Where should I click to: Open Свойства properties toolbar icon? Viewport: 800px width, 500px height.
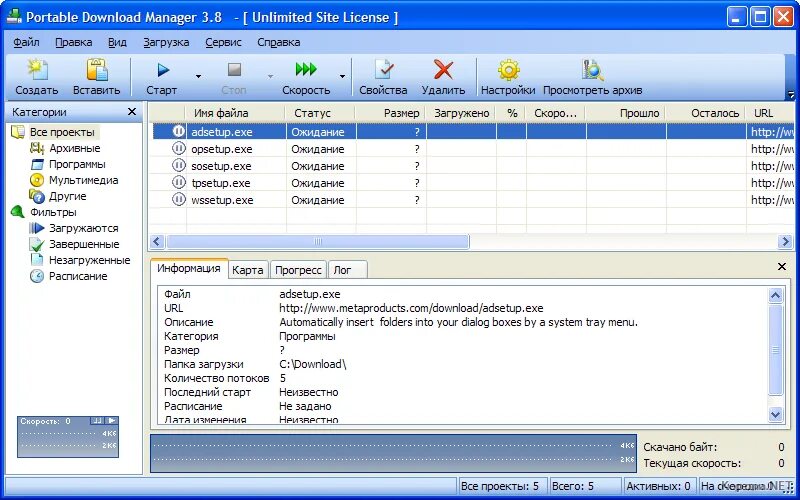tap(383, 70)
